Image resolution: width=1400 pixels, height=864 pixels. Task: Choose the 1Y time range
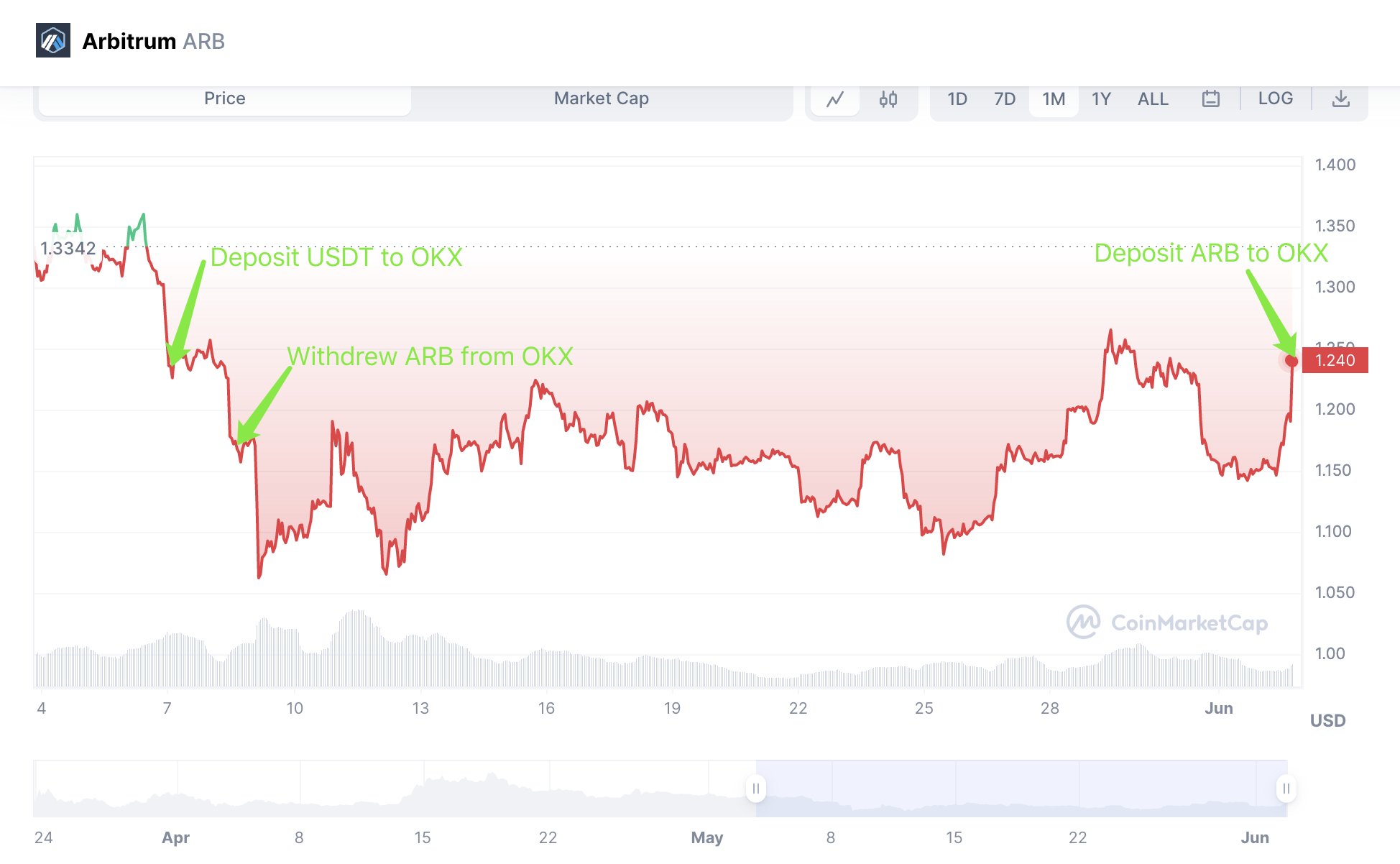click(1101, 99)
